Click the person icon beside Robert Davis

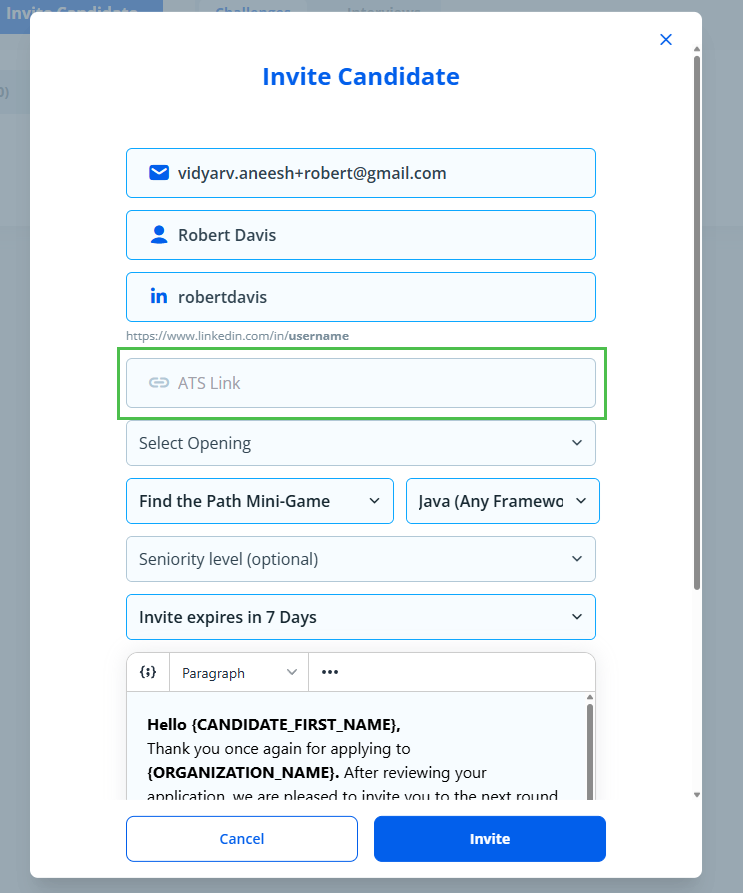point(158,235)
